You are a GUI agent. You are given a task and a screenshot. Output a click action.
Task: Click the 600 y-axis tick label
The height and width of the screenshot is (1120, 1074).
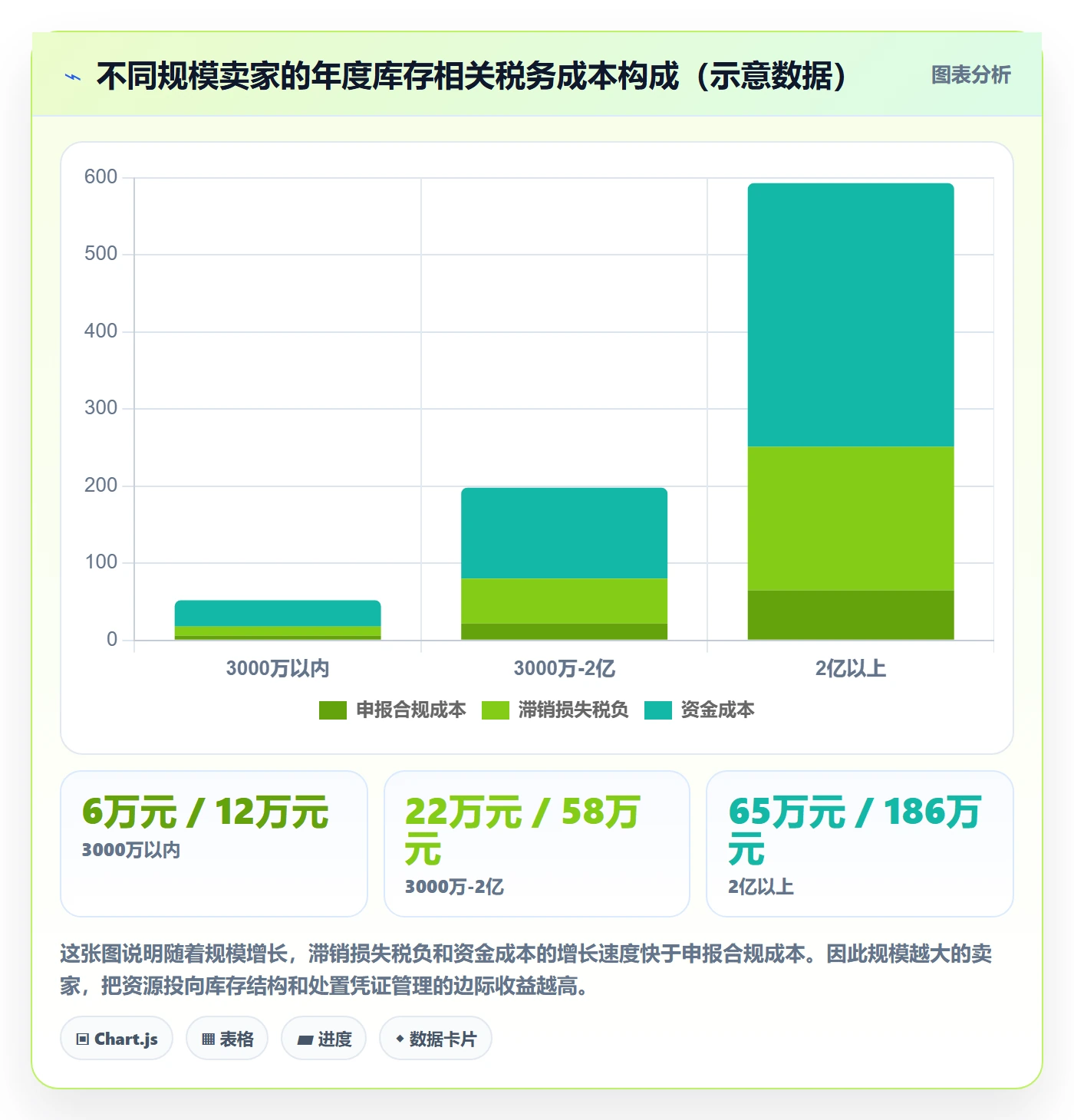[101, 177]
